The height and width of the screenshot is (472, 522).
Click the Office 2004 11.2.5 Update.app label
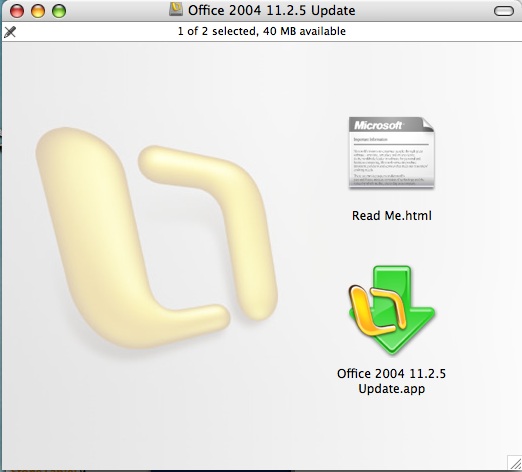391,381
